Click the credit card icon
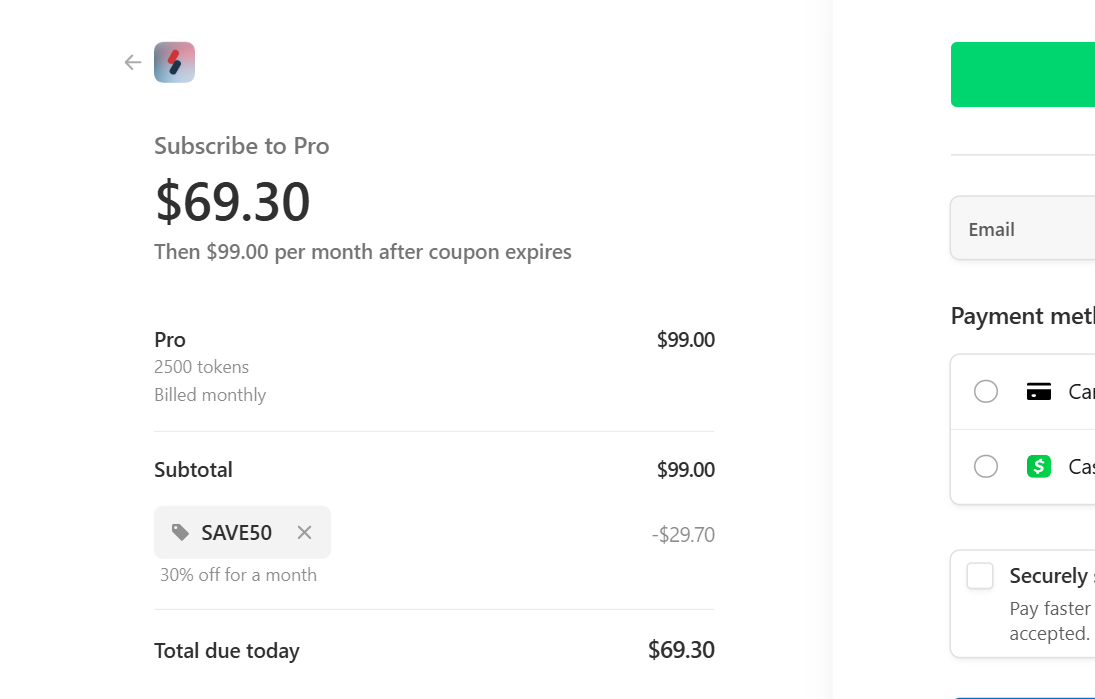This screenshot has height=699, width=1095. click(x=1039, y=392)
